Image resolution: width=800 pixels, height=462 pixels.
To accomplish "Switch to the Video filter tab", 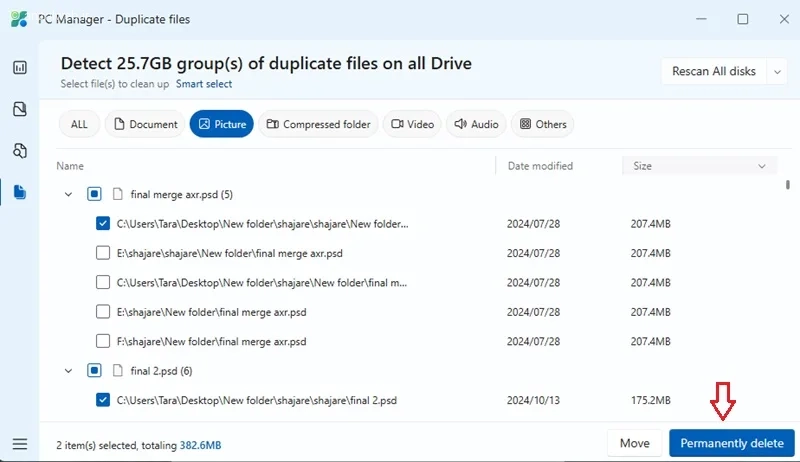I will coord(412,124).
